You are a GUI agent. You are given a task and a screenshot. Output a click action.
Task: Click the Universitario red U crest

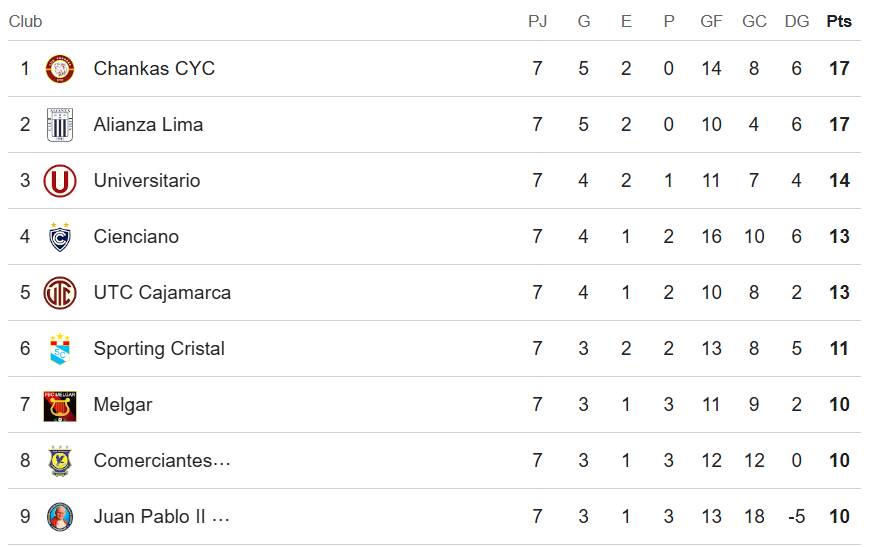(60, 181)
